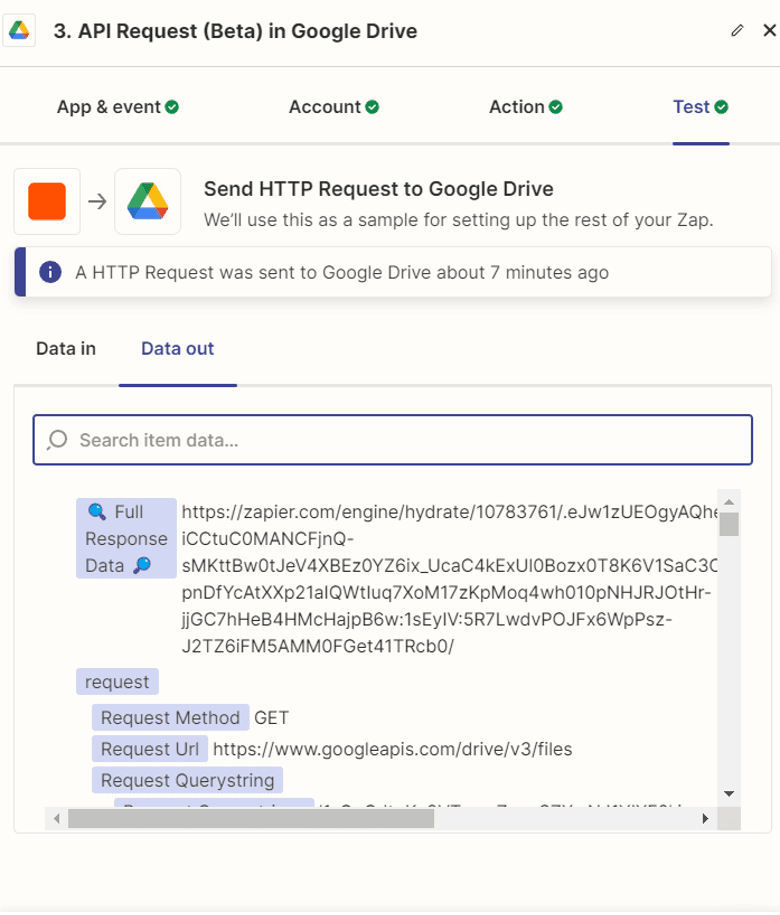Image resolution: width=780 pixels, height=915 pixels.
Task: Click the magnifier icon beside Full Response Data
Action: click(139, 565)
